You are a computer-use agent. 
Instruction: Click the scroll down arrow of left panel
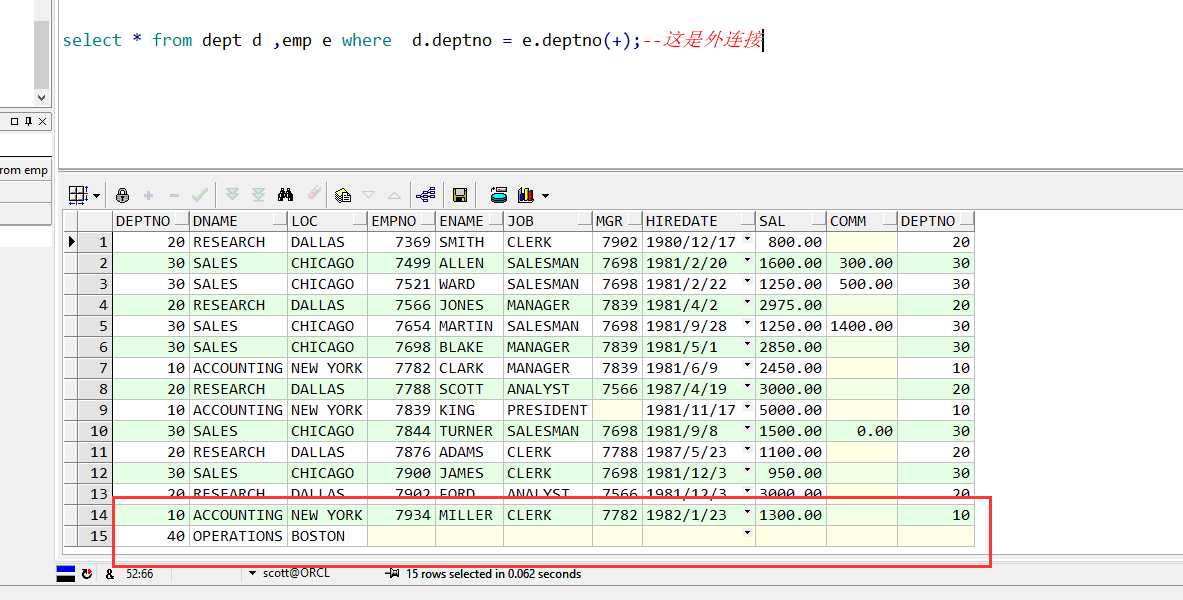pos(41,97)
